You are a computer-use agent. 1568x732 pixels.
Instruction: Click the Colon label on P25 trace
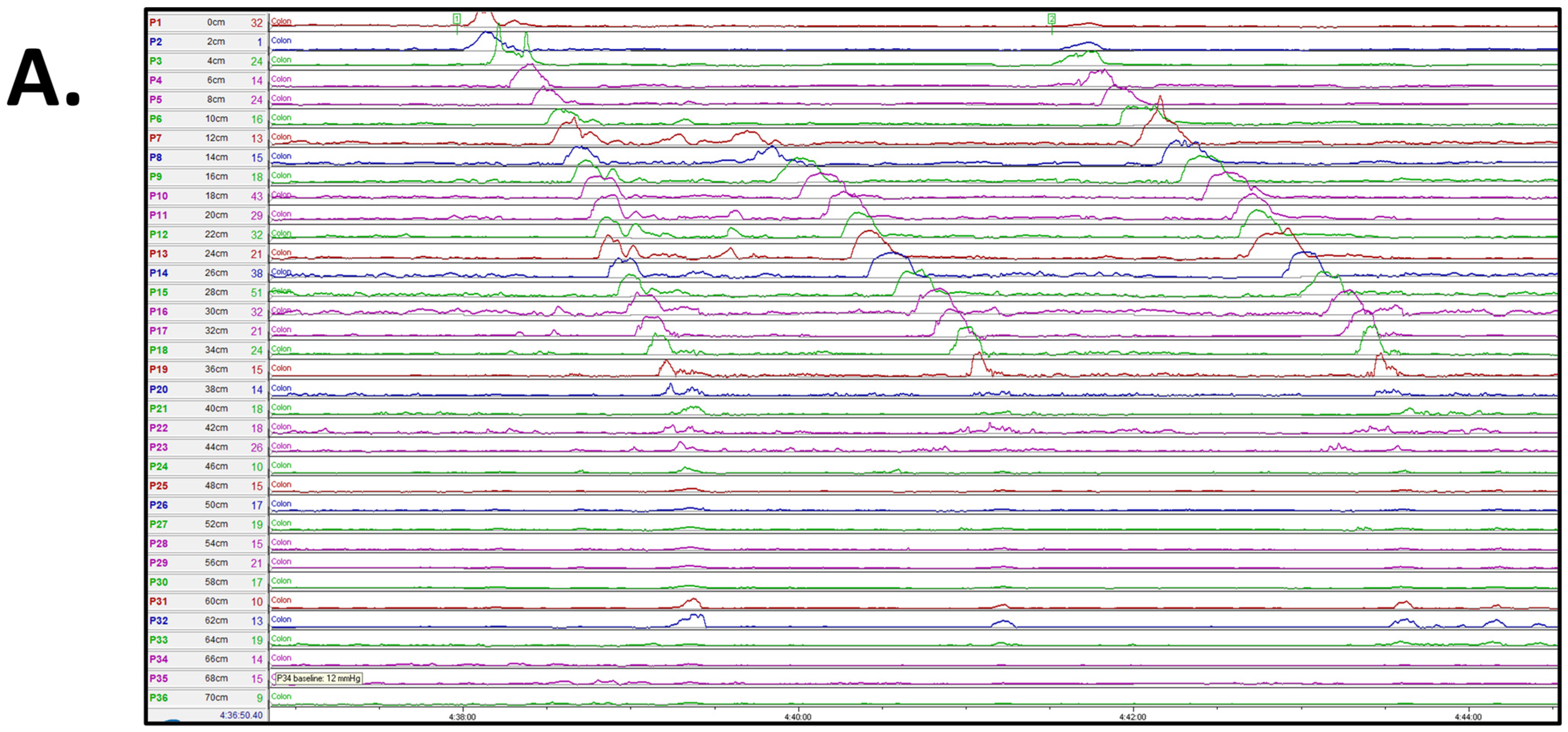coord(281,484)
